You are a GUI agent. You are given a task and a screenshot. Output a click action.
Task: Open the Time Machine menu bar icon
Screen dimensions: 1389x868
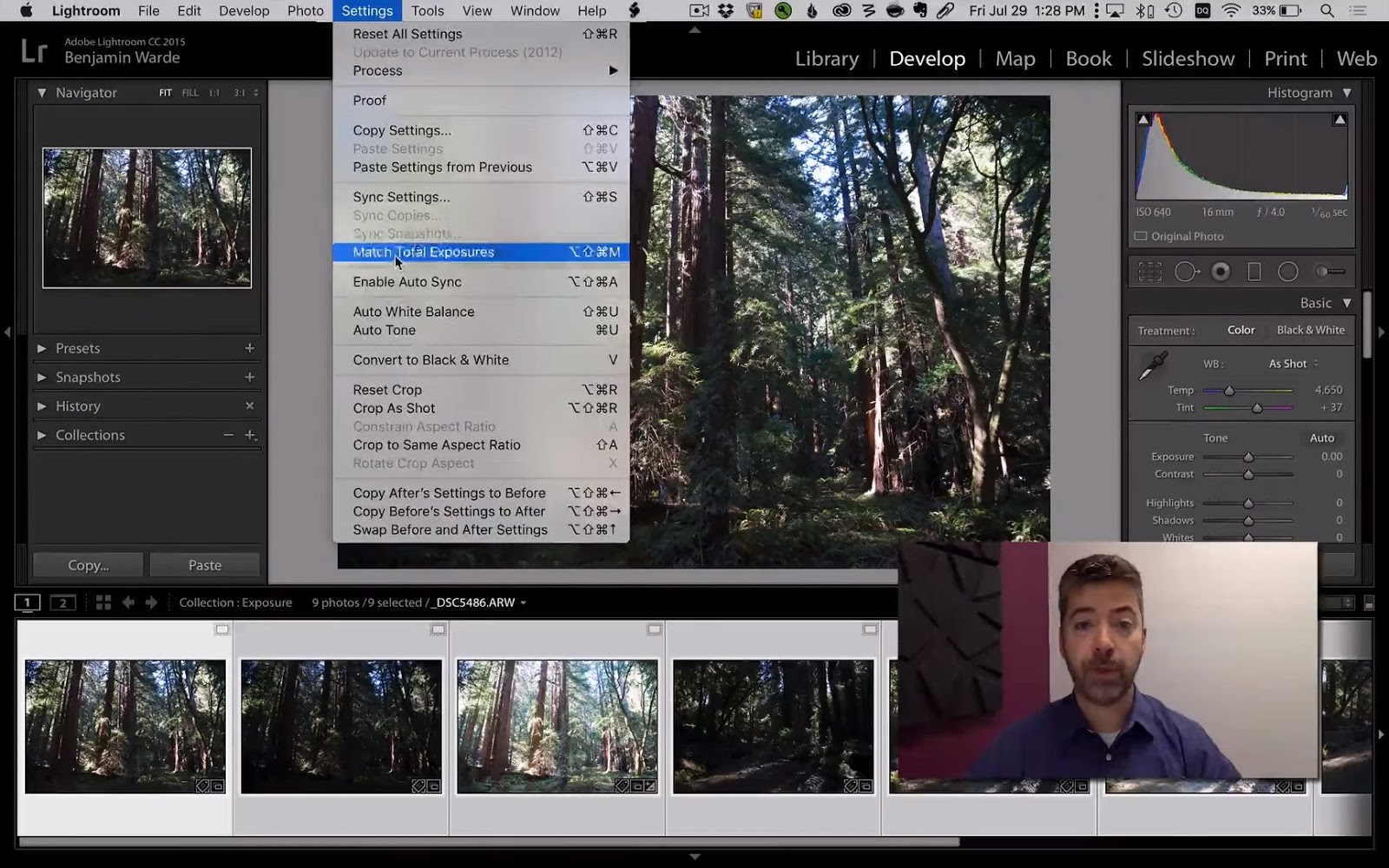point(1174,10)
